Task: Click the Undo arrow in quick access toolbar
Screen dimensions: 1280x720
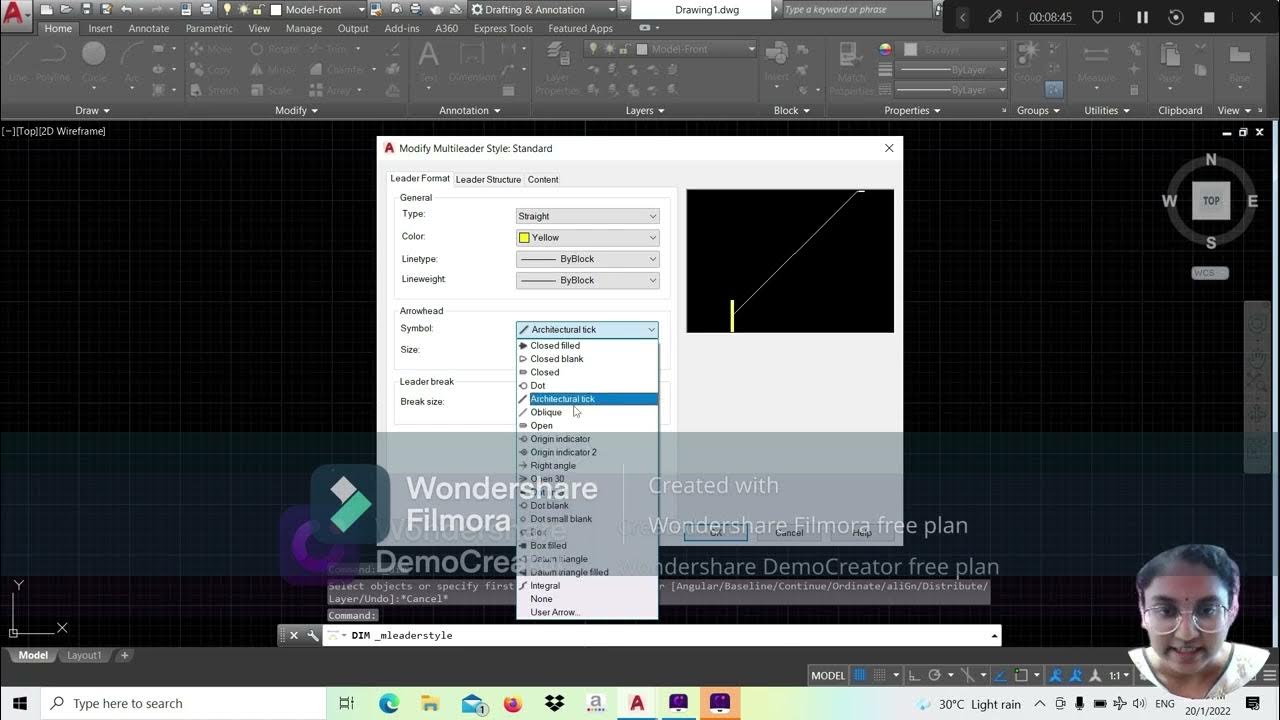Action: tap(127, 9)
